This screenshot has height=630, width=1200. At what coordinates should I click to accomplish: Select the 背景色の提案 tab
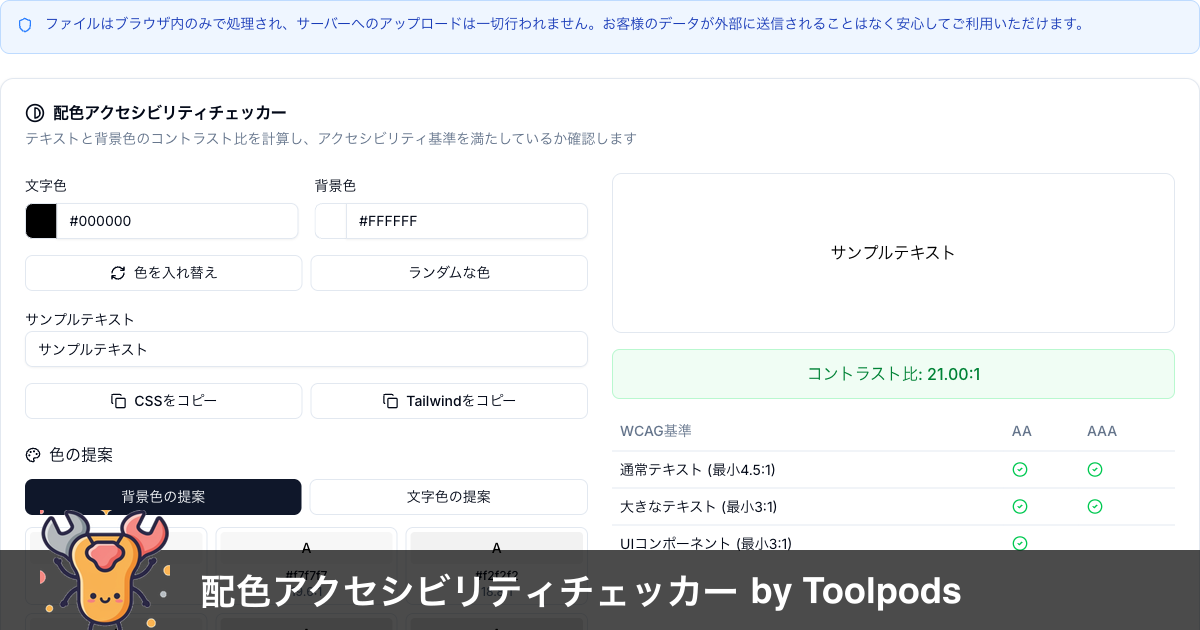(163, 496)
